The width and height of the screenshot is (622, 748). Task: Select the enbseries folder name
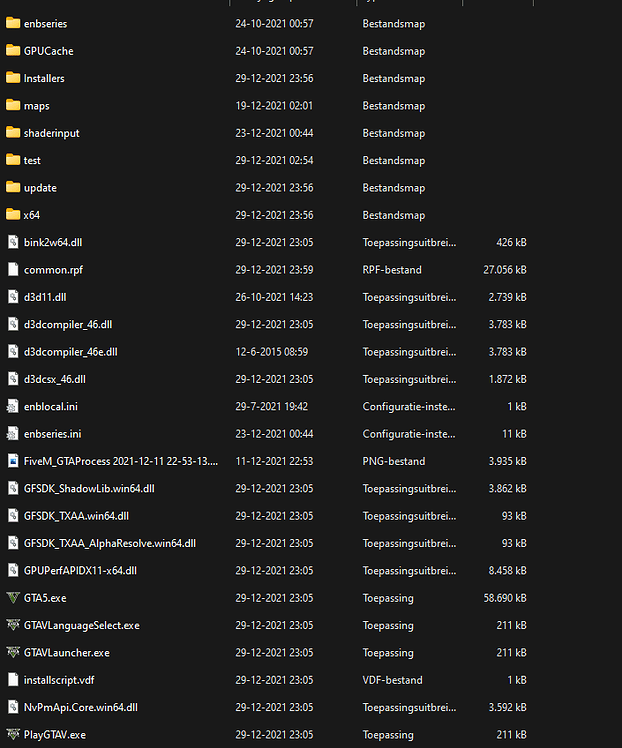click(x=45, y=23)
